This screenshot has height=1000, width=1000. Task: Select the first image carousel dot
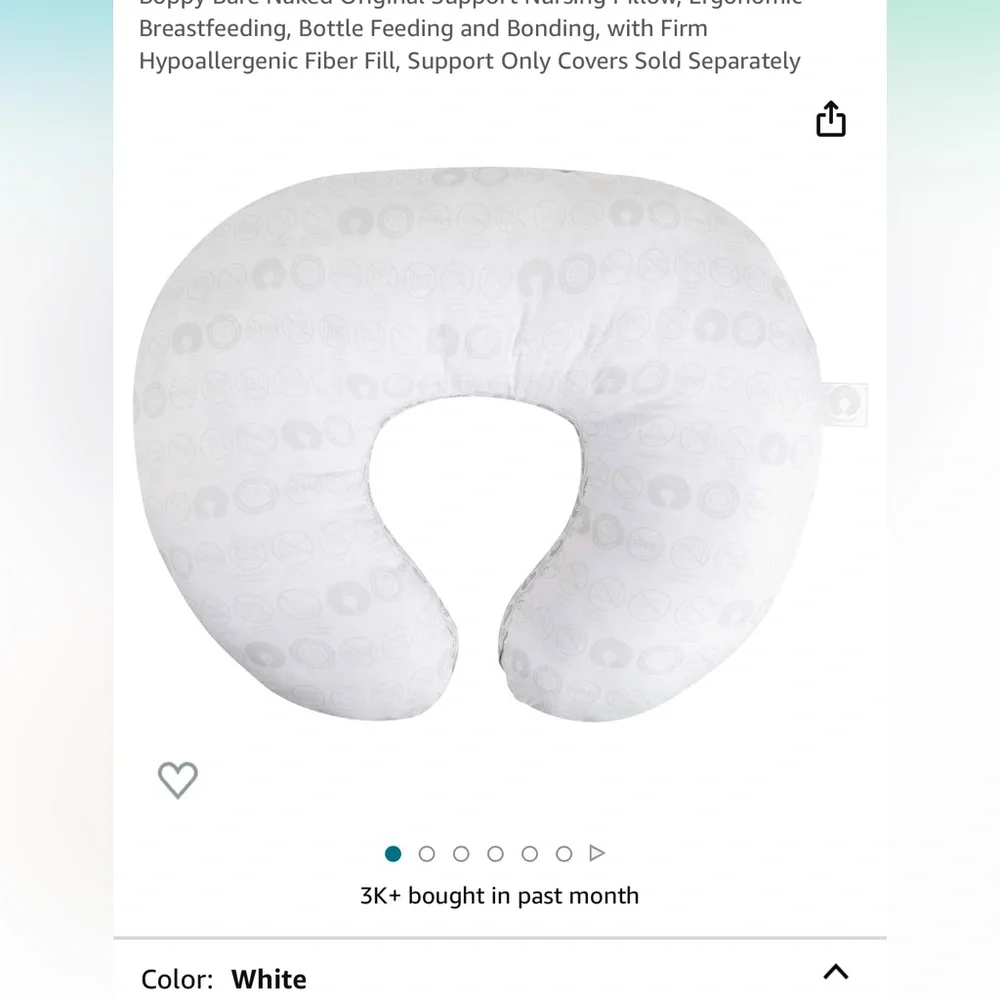tap(393, 853)
